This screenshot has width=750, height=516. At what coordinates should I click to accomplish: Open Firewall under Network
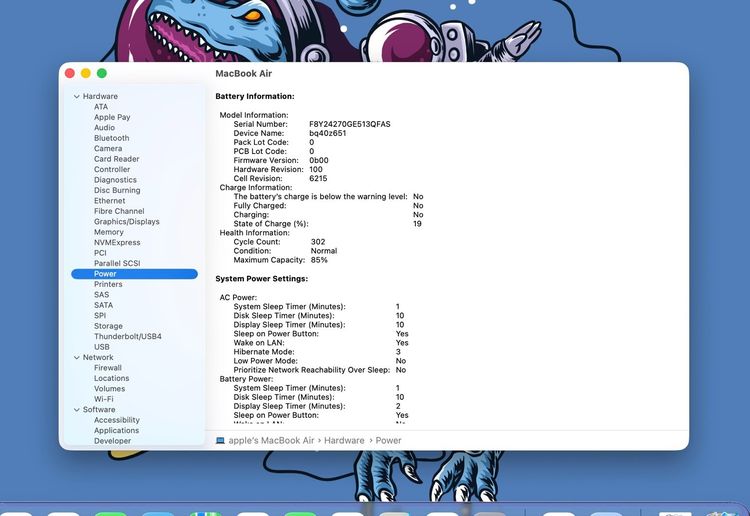pos(108,368)
